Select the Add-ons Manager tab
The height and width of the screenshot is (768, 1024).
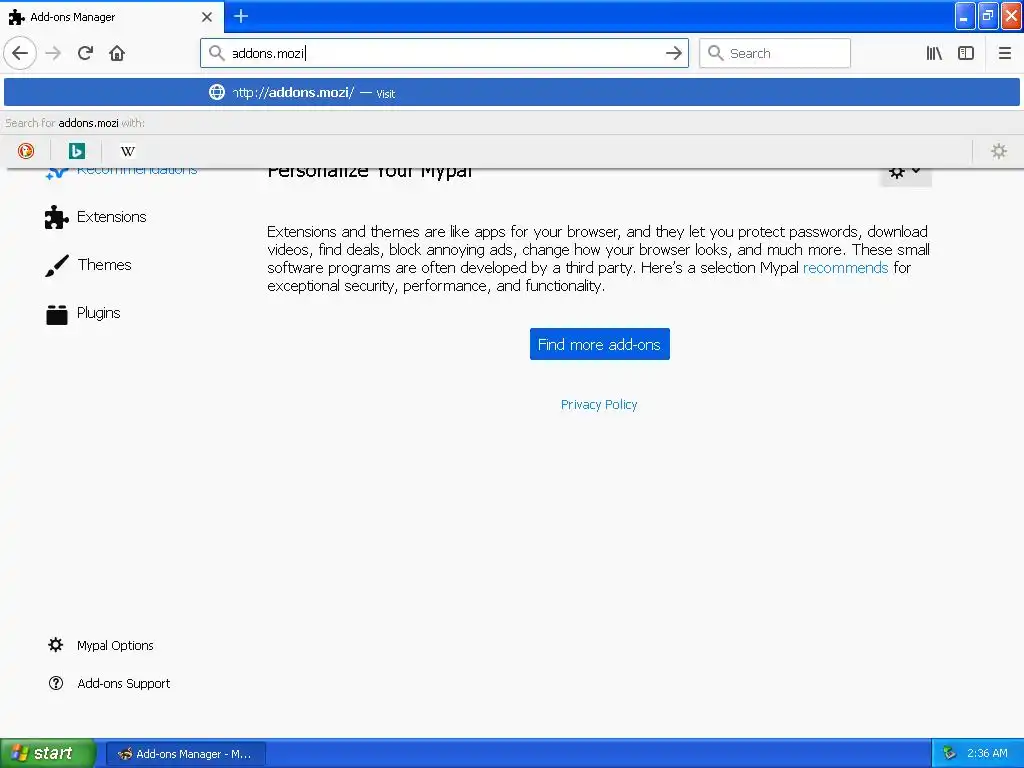tap(112, 16)
